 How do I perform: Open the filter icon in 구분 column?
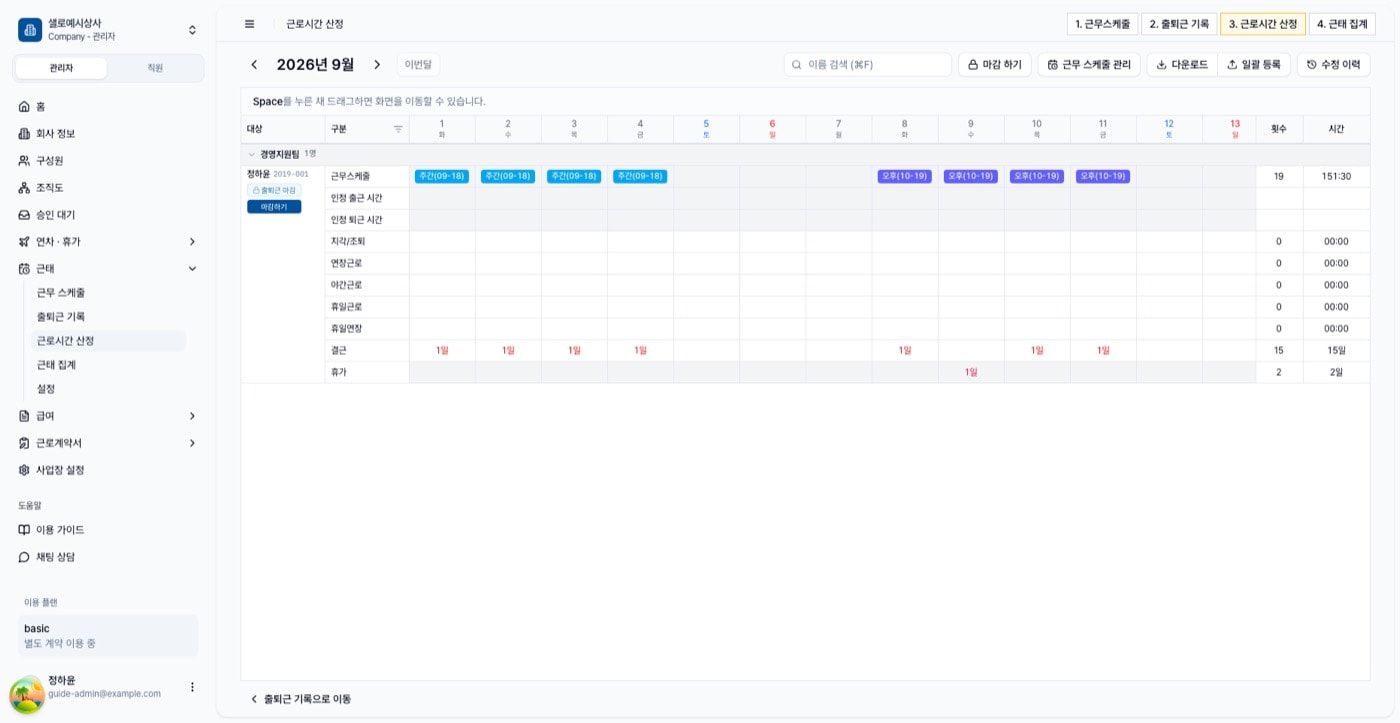coord(398,129)
